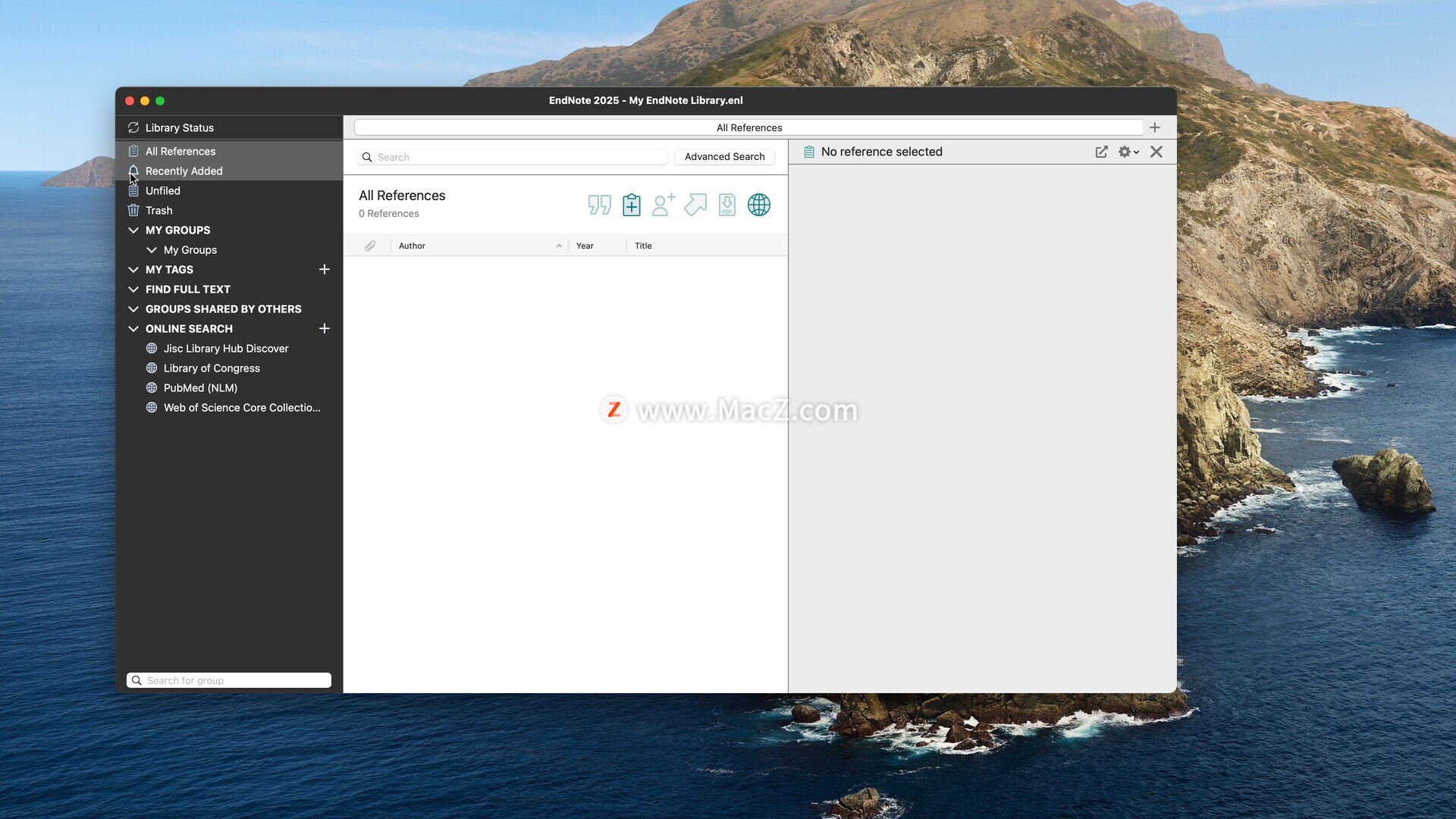Click the My Groups subgroup label
The height and width of the screenshot is (819, 1456).
pyautogui.click(x=190, y=249)
